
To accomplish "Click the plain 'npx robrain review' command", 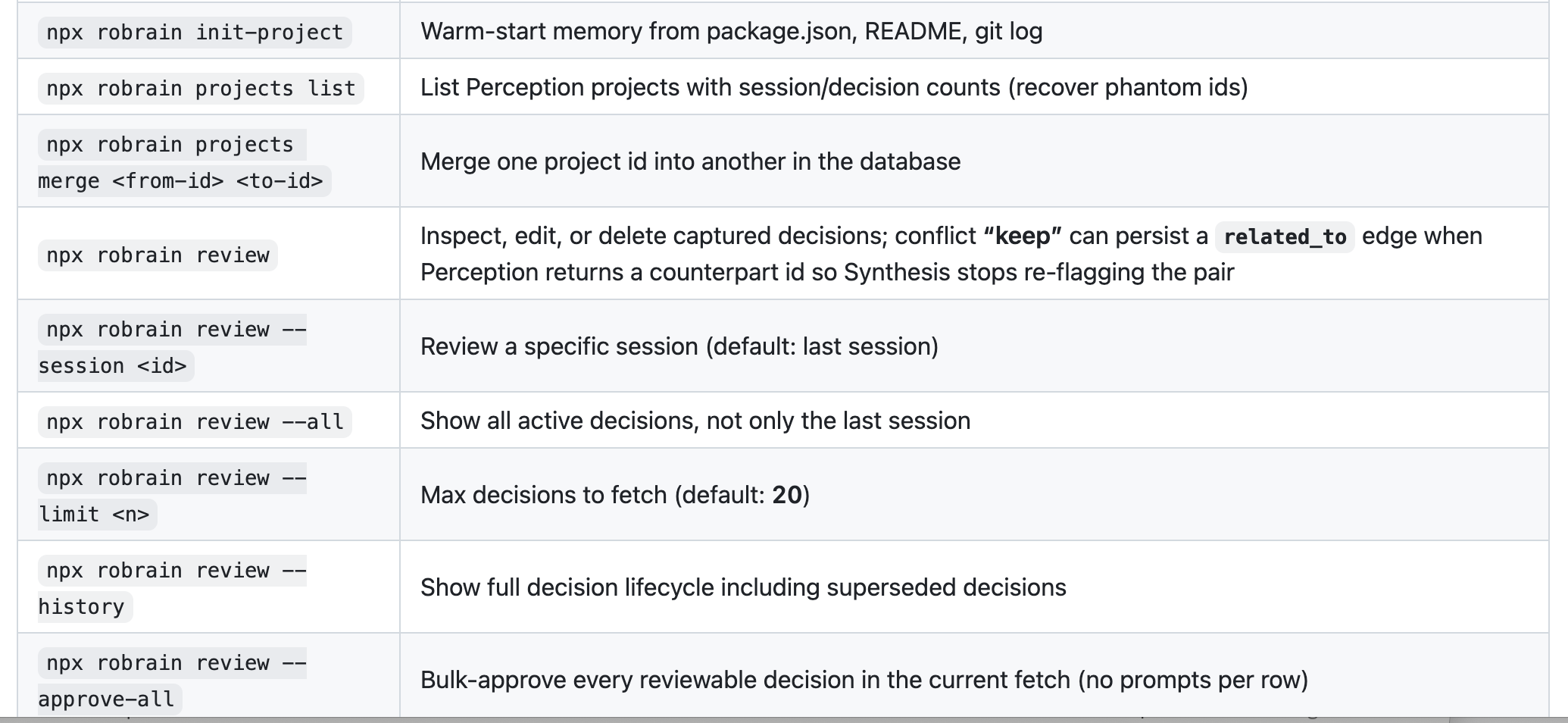I will tap(158, 255).
